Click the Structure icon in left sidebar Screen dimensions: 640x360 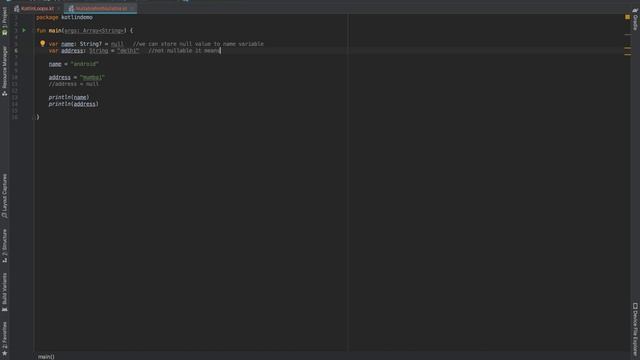coord(4,260)
